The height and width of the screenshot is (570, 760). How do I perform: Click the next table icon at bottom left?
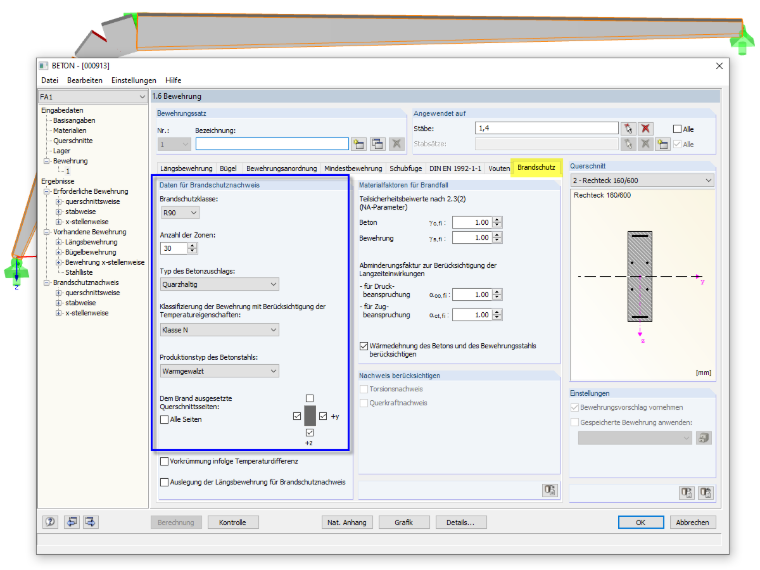[91, 522]
